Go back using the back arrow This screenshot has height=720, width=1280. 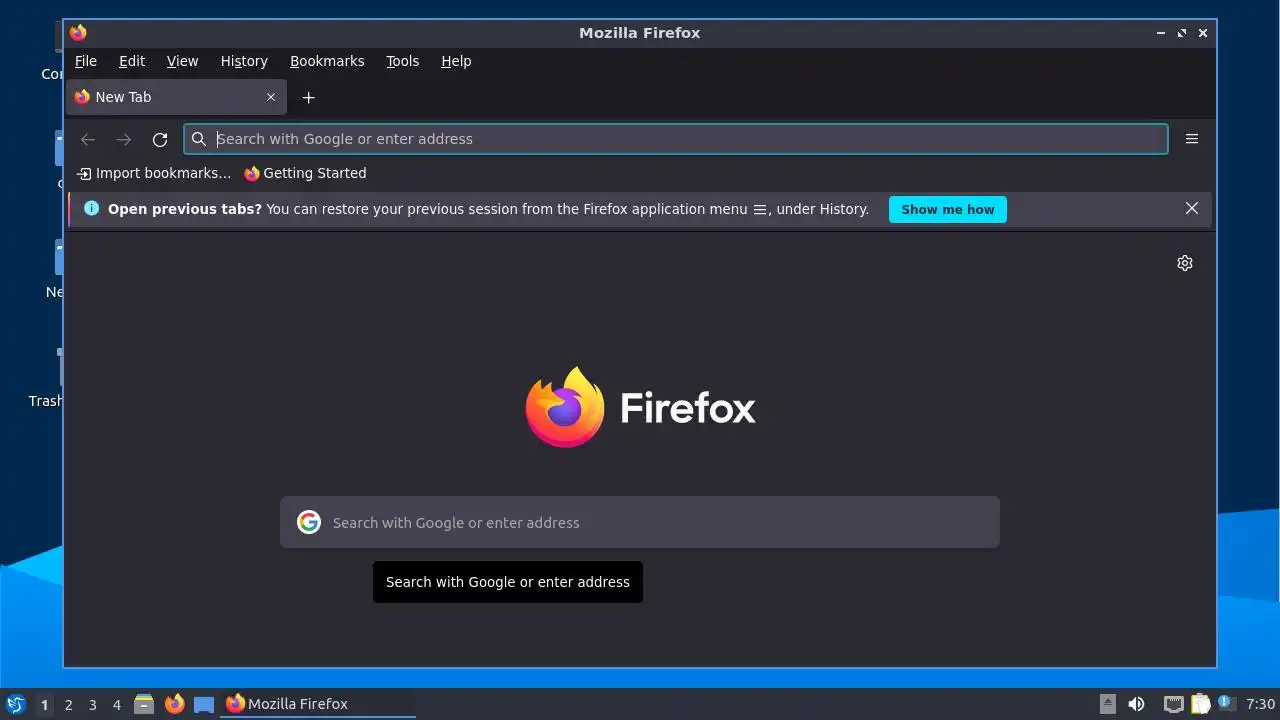[x=88, y=139]
